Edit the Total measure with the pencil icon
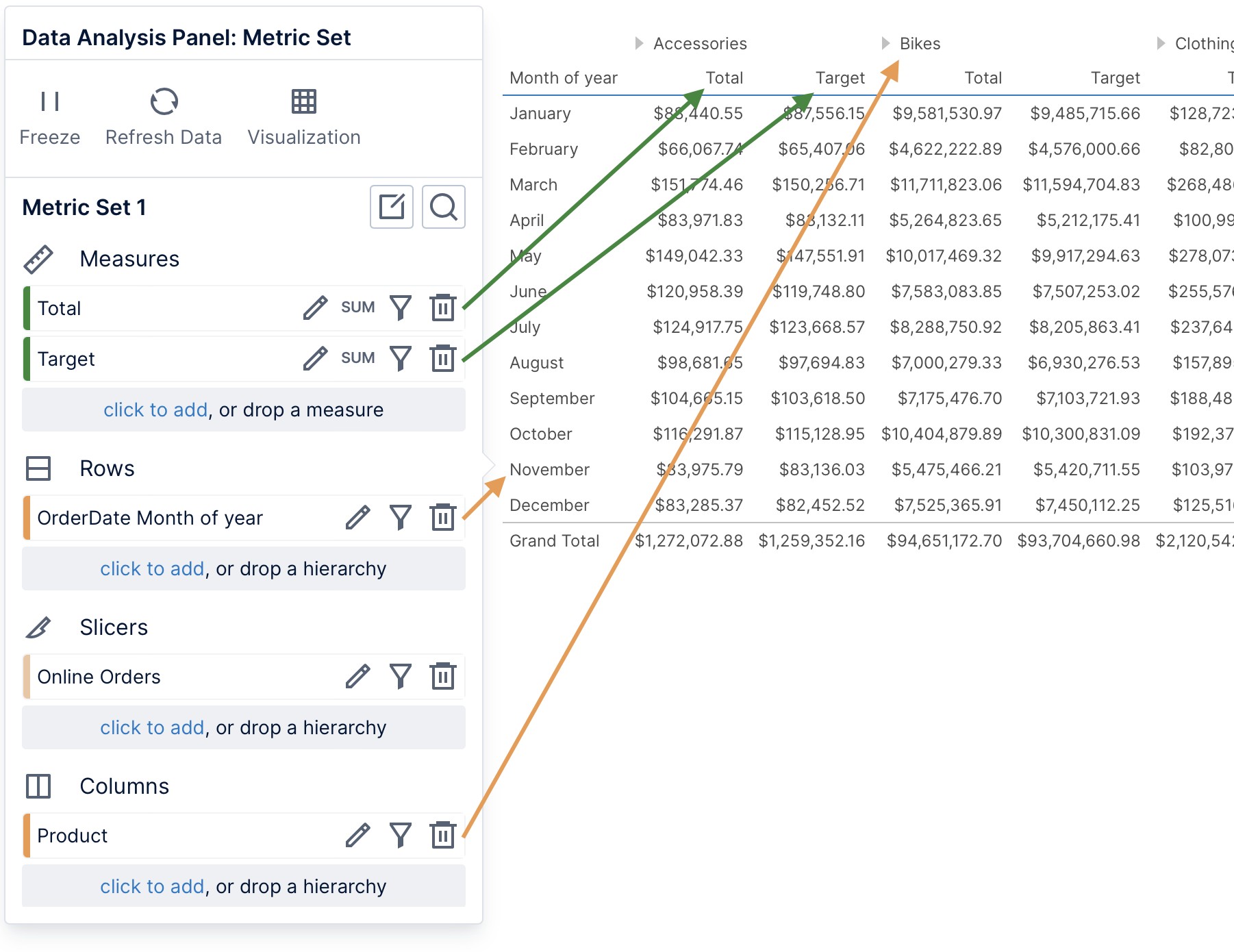Viewport: 1234px width, 952px height. point(316,308)
